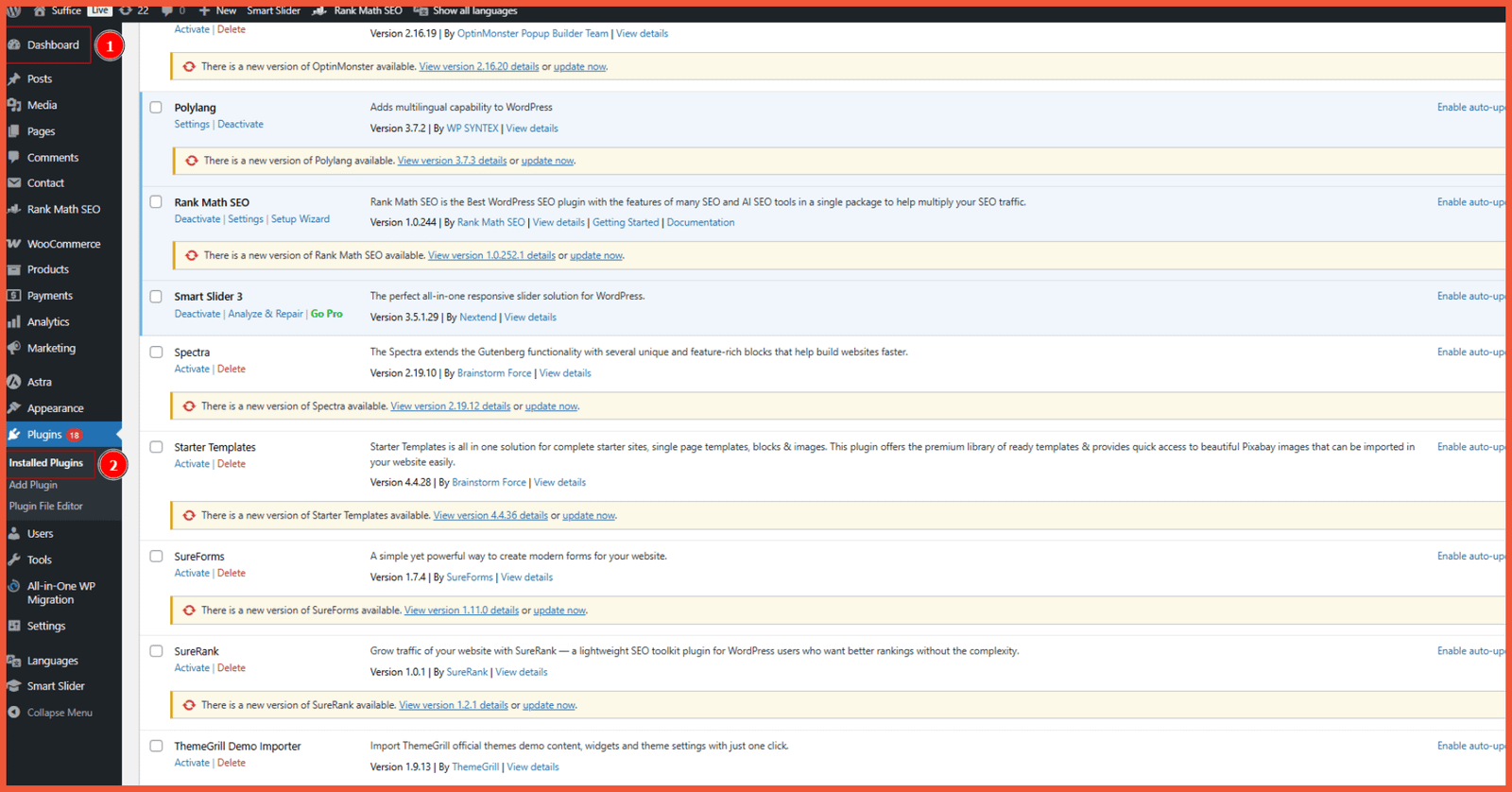Click the Comments icon in sidebar

tap(14, 157)
